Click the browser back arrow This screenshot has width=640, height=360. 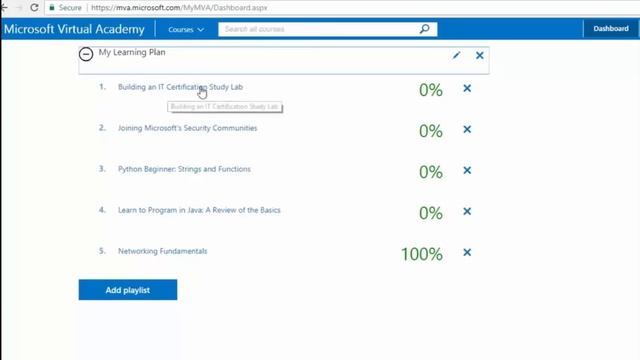(4, 7)
